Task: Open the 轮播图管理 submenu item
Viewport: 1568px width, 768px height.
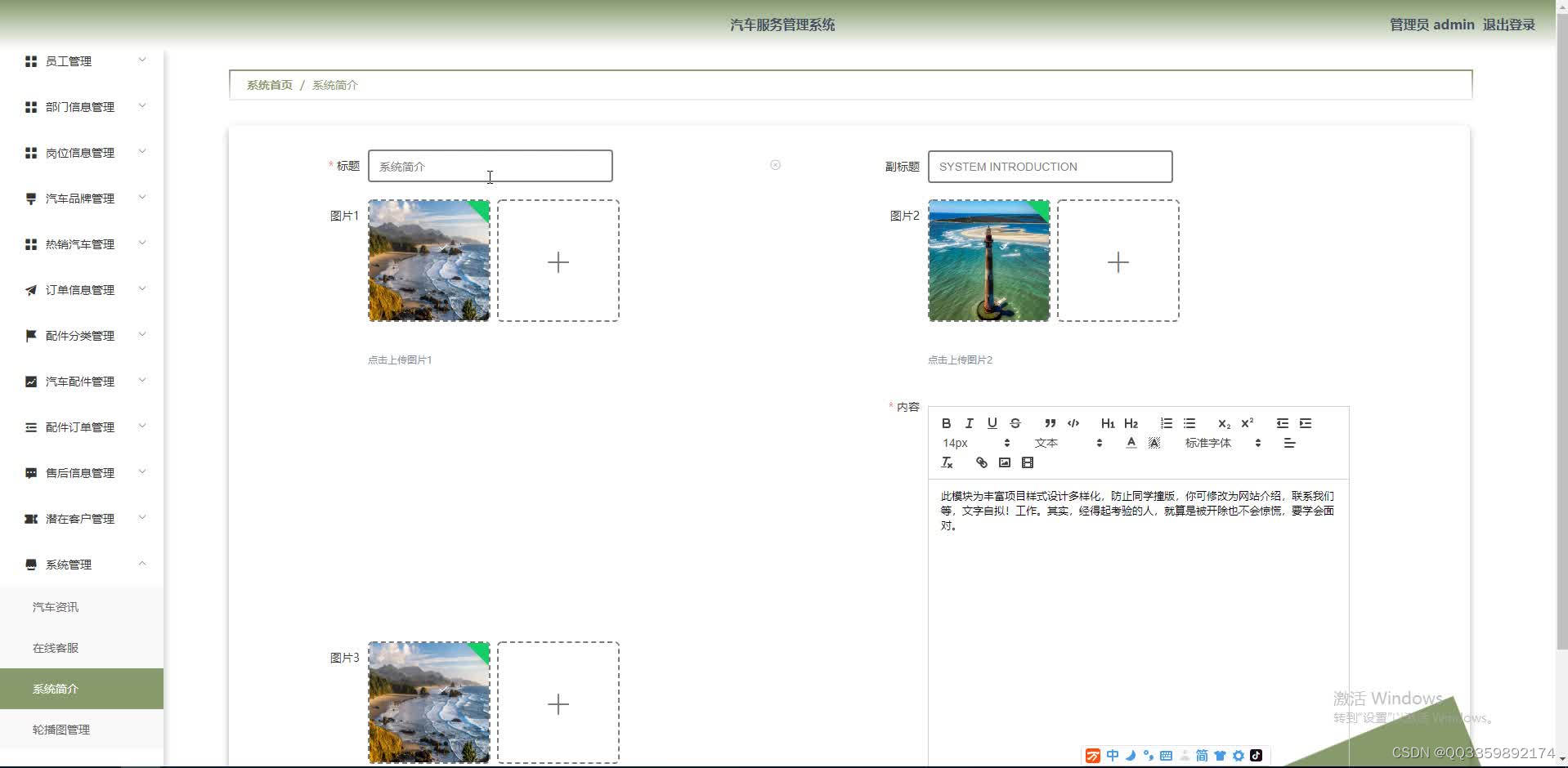Action: (x=82, y=730)
